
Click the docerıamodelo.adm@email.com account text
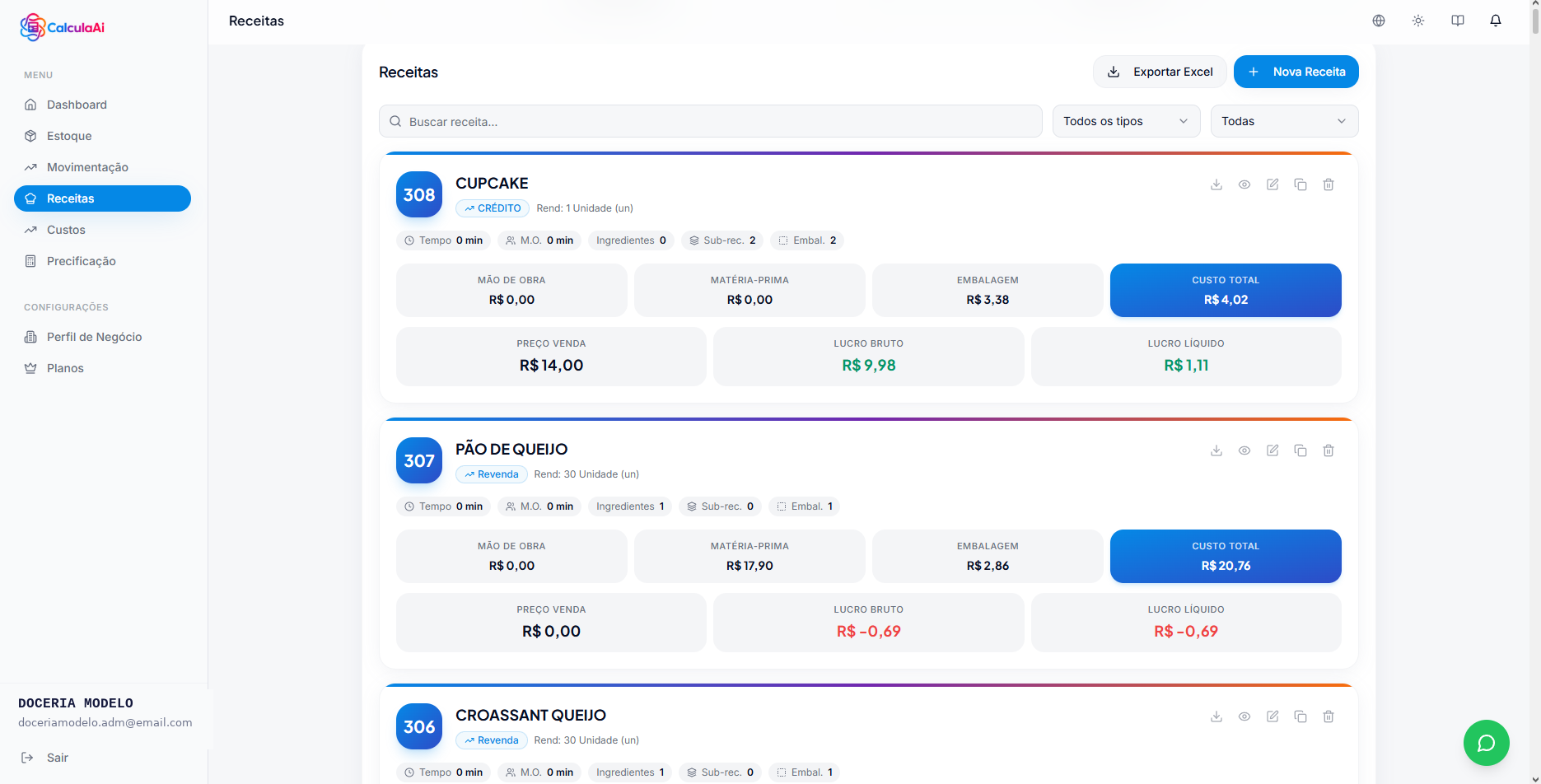[x=105, y=722]
